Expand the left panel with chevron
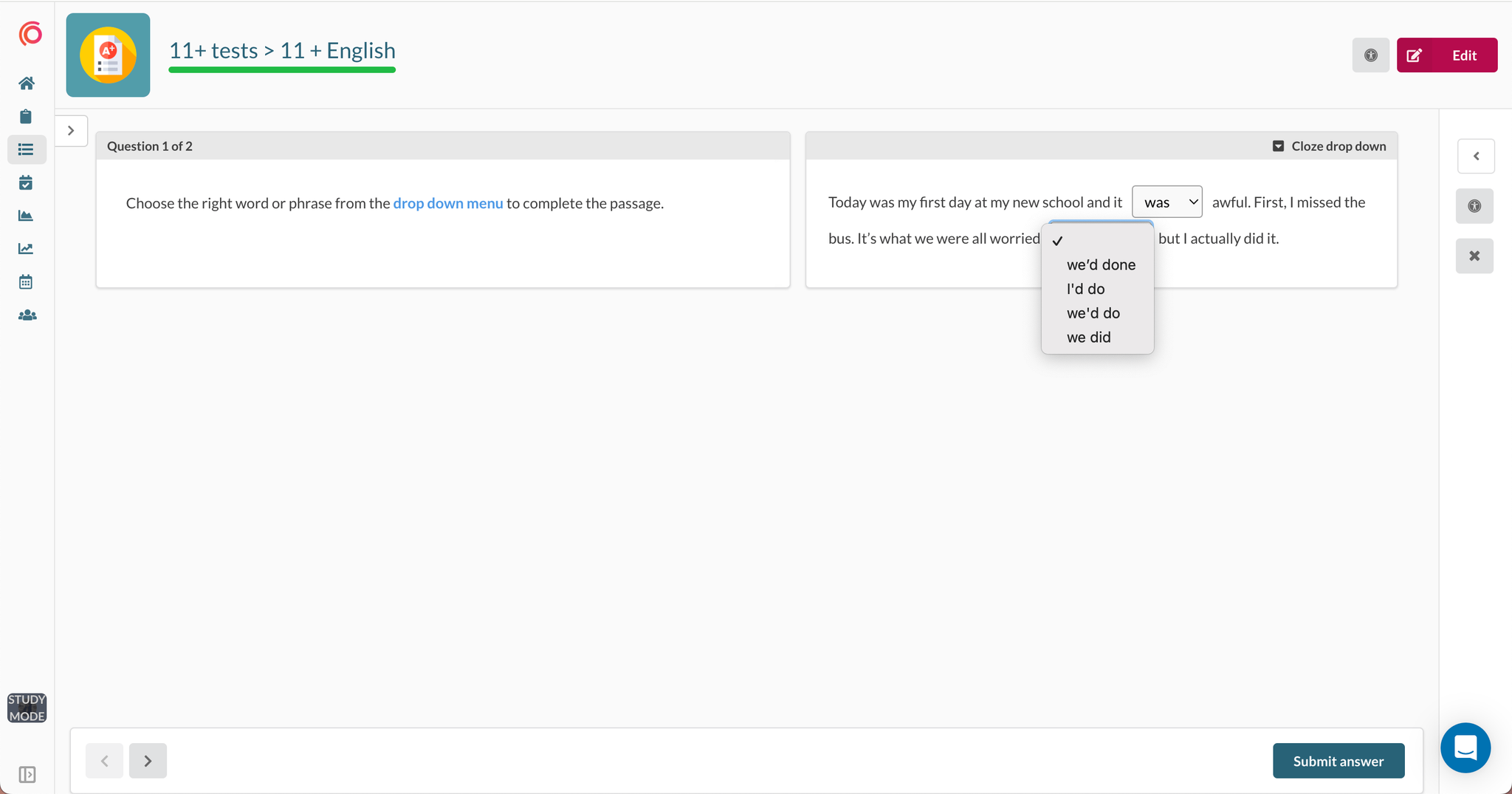 tap(71, 131)
